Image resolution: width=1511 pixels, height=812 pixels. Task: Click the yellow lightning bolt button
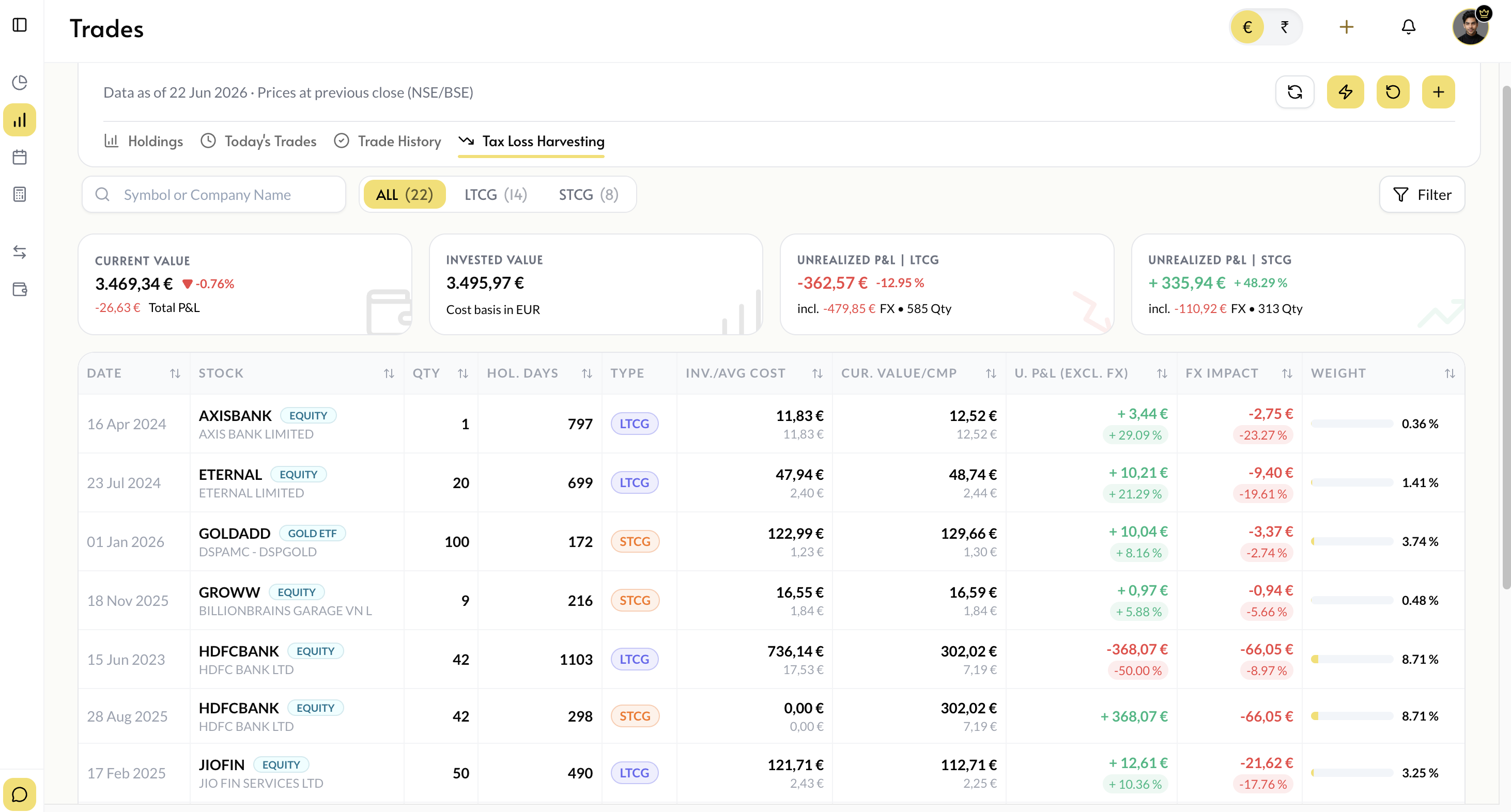coord(1345,92)
